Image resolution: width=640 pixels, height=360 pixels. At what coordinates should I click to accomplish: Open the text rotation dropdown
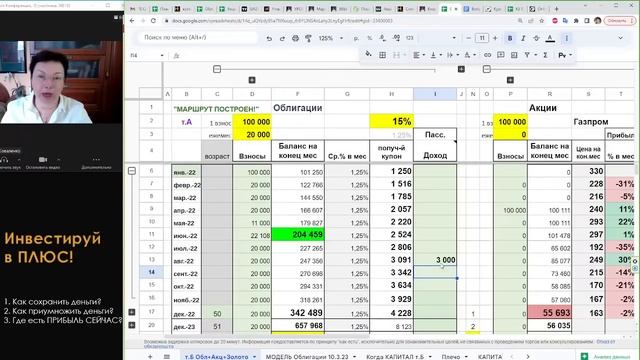click(469, 55)
